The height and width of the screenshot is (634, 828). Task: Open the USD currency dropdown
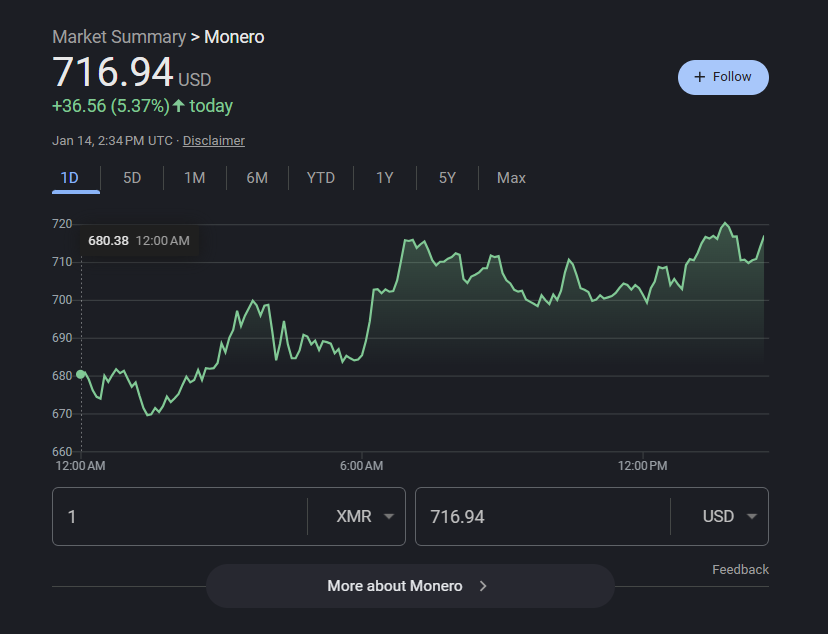pos(729,516)
